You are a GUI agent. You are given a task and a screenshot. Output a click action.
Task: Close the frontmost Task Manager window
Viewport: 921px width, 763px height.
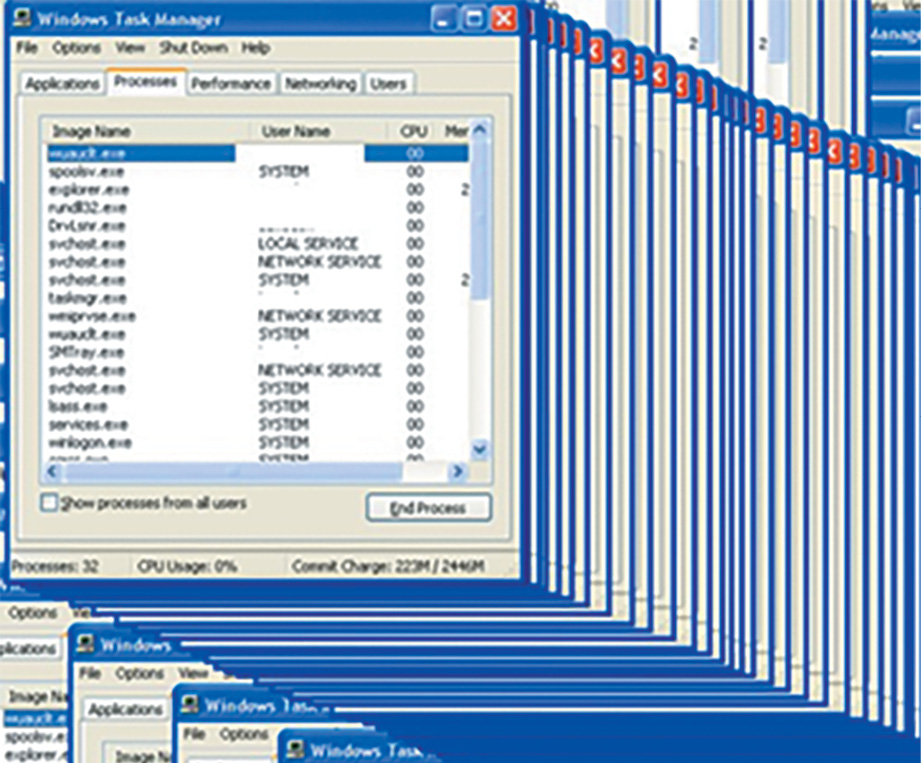(x=504, y=18)
